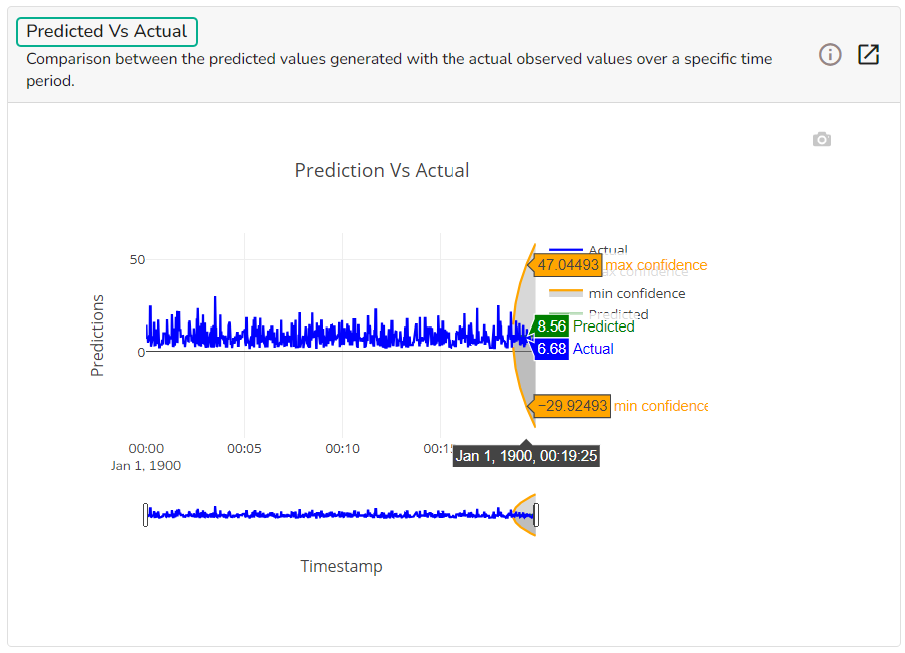Click the blue 6.68 Actual value badge
The image size is (905, 653).
coord(551,348)
